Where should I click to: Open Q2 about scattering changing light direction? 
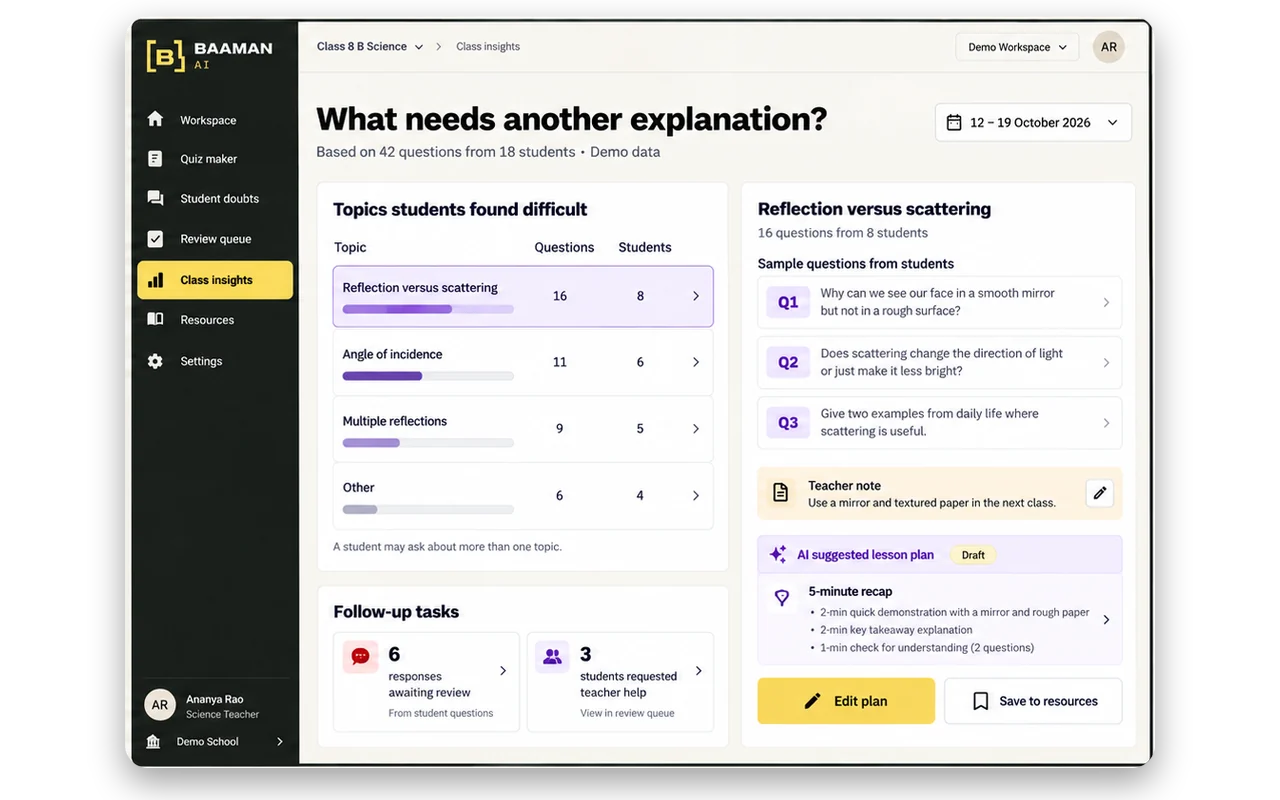(940, 362)
